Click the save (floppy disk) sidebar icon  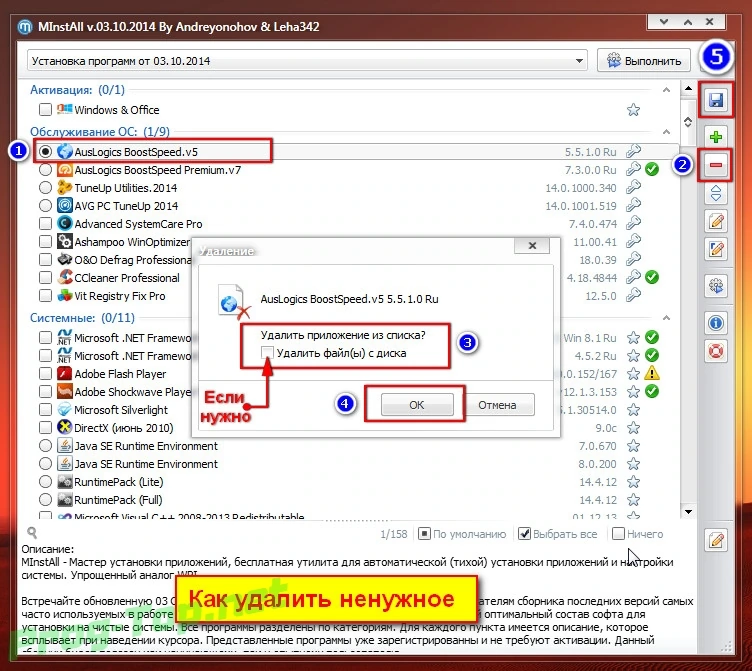[716, 100]
